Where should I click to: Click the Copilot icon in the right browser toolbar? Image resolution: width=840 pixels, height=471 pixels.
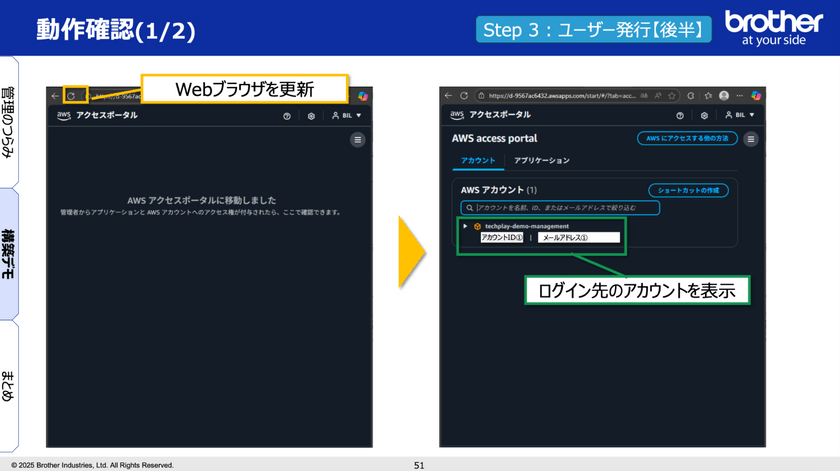point(757,96)
